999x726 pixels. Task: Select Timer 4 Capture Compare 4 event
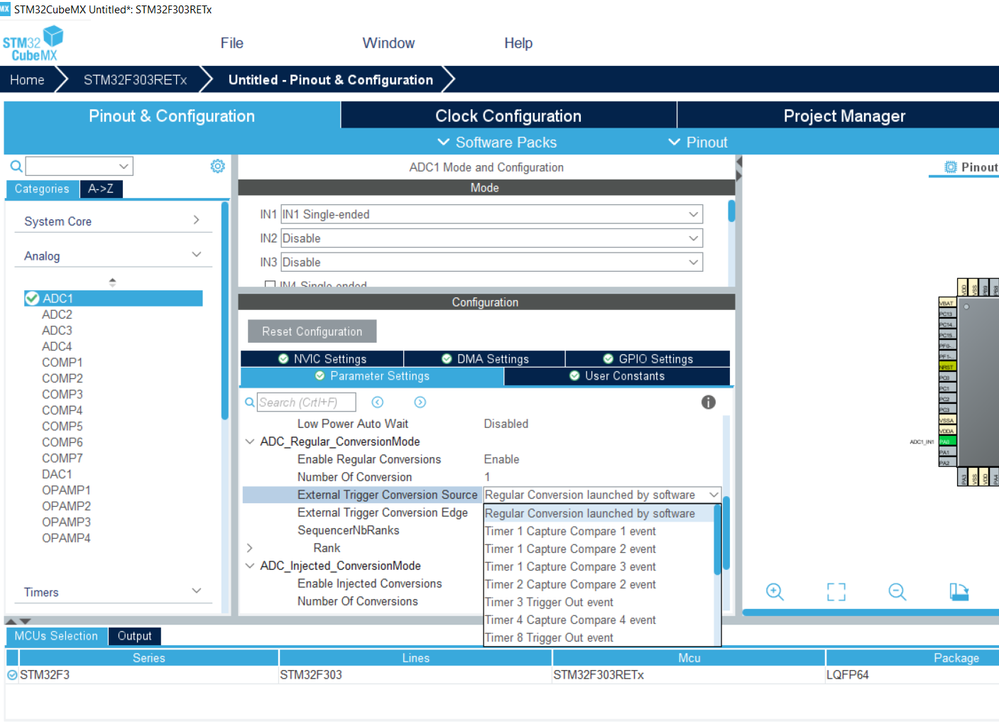599,620
